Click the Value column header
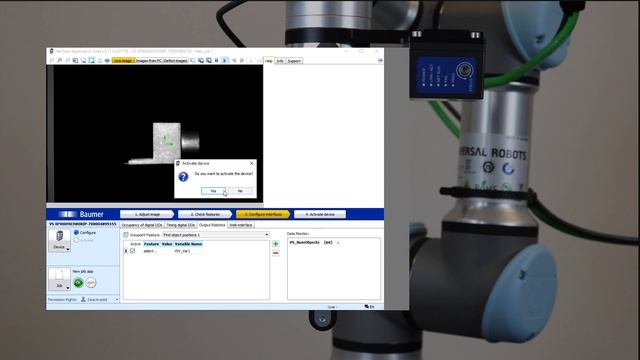 click(167, 244)
